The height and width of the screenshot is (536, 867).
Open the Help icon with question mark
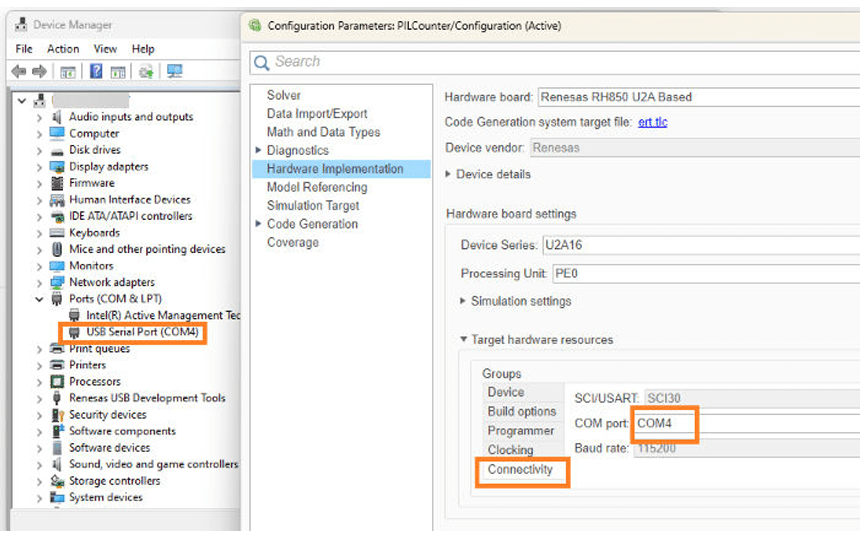[96, 71]
